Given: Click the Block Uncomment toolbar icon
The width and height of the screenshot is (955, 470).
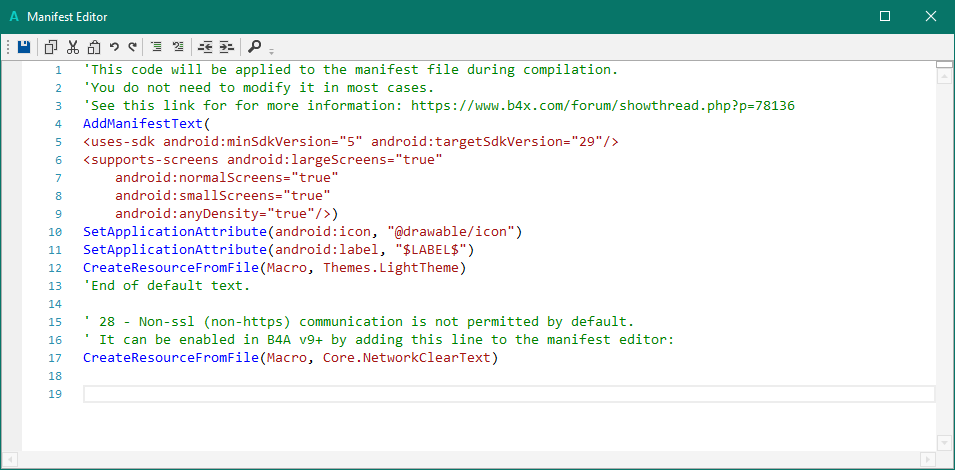Looking at the screenshot, I should point(178,46).
